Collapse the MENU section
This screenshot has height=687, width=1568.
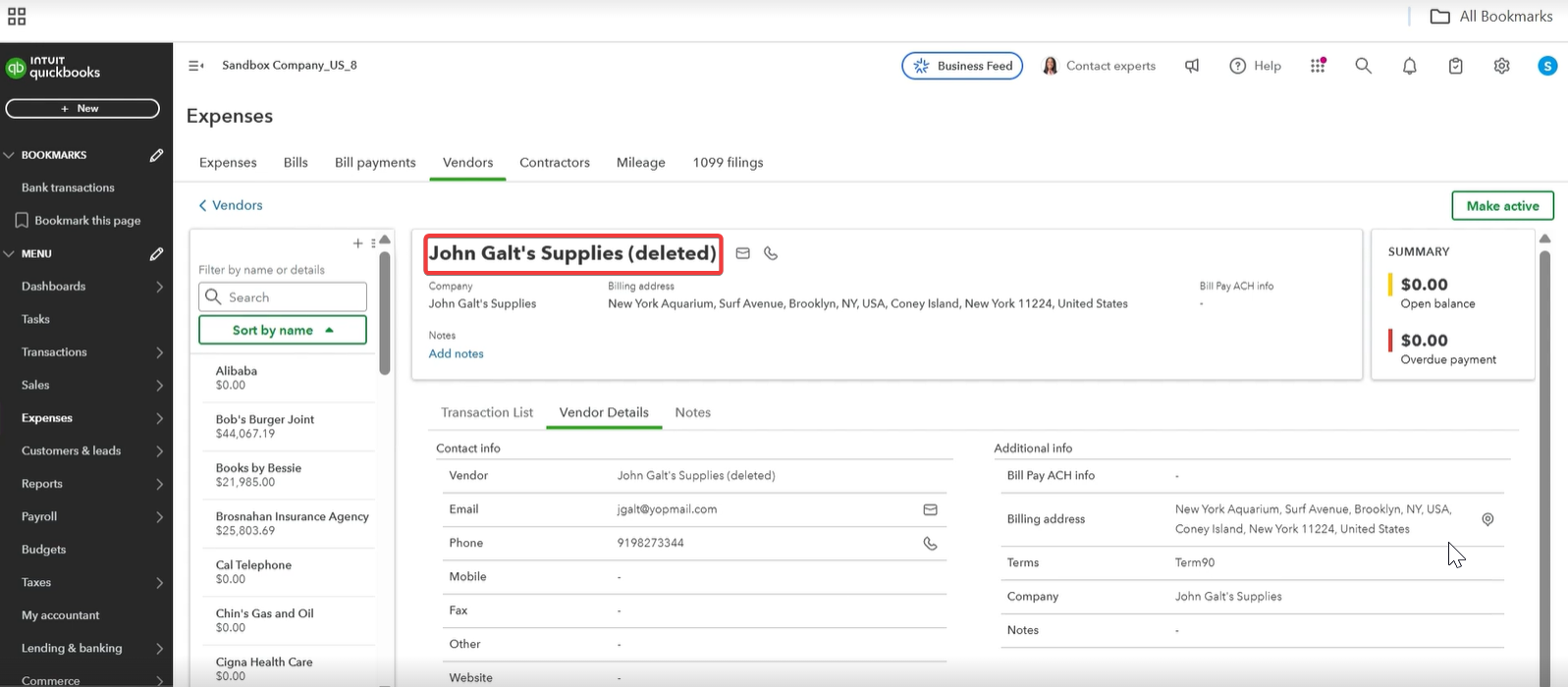click(9, 253)
